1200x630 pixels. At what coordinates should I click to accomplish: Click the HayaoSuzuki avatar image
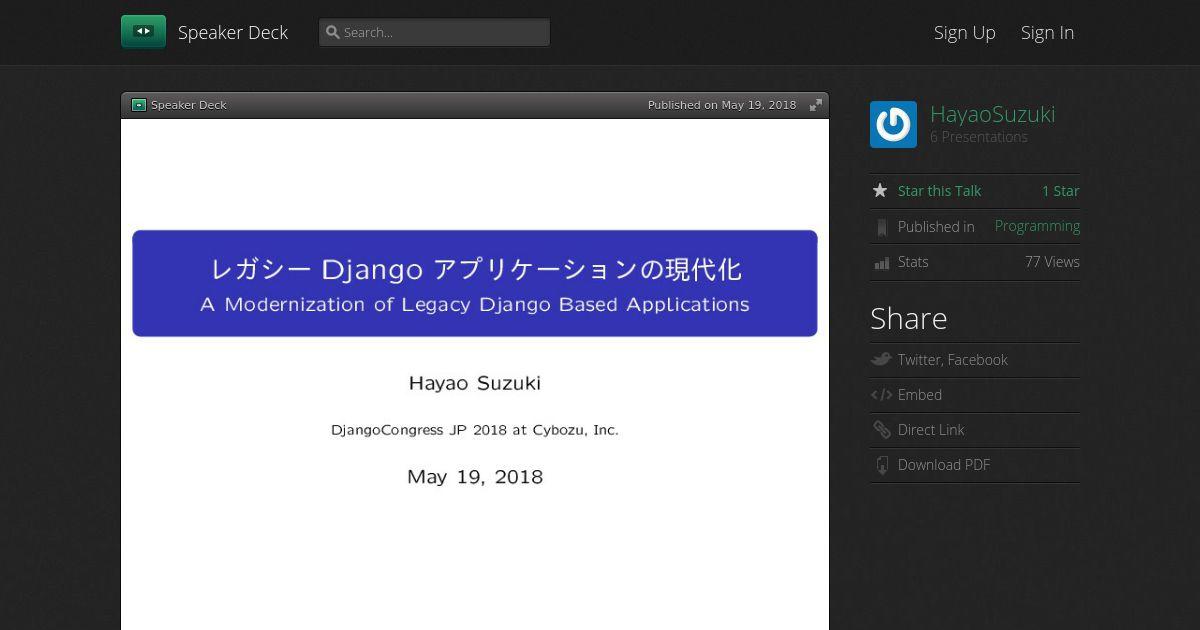click(x=893, y=125)
